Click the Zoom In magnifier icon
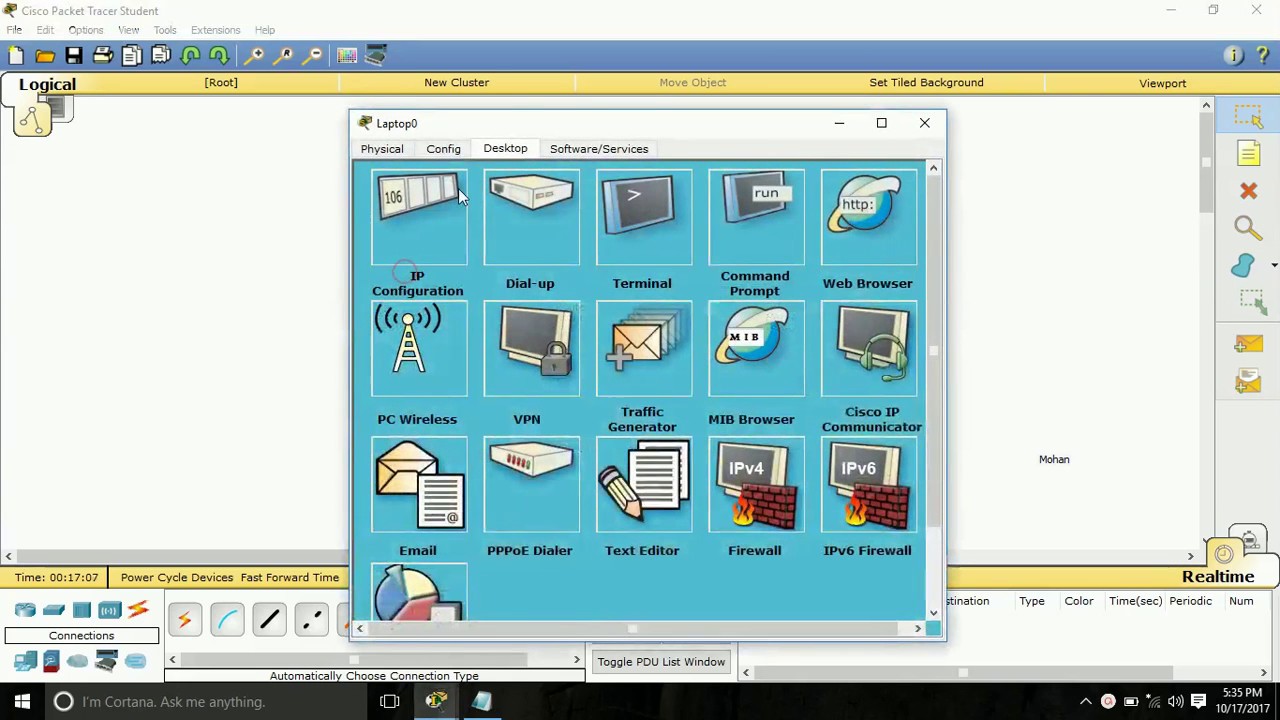The image size is (1280, 720). (x=256, y=56)
